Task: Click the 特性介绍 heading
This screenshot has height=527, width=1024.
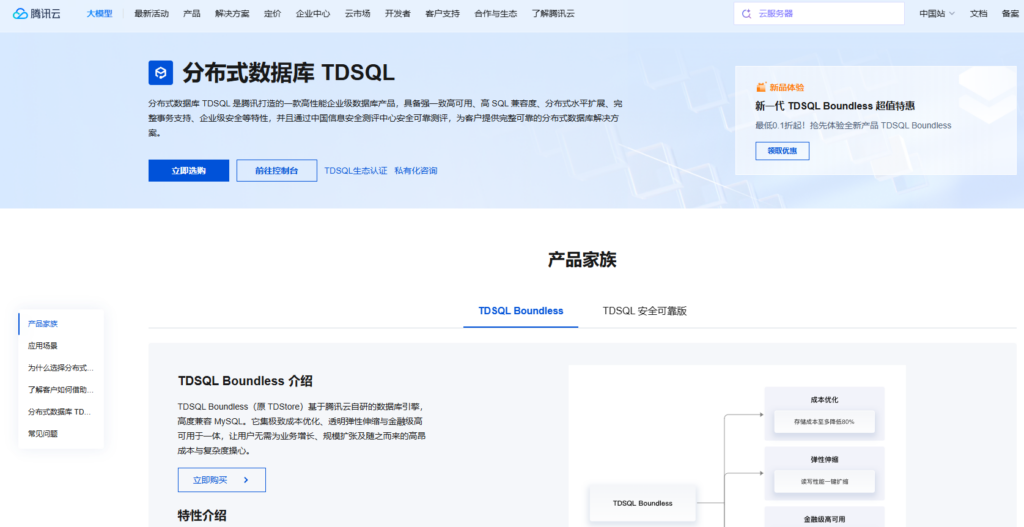Action: [202, 515]
